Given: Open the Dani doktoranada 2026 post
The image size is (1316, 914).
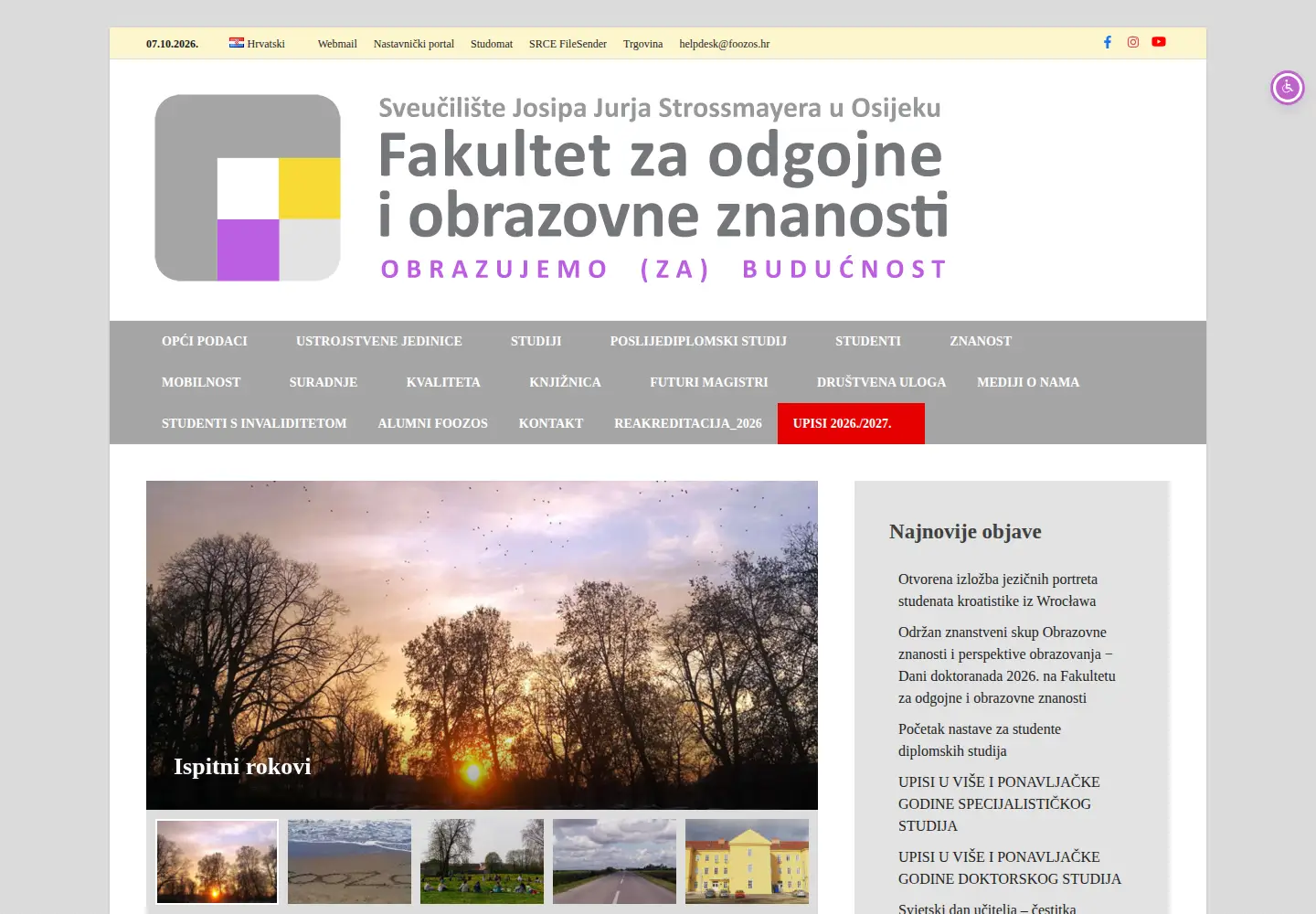Looking at the screenshot, I should [1007, 665].
